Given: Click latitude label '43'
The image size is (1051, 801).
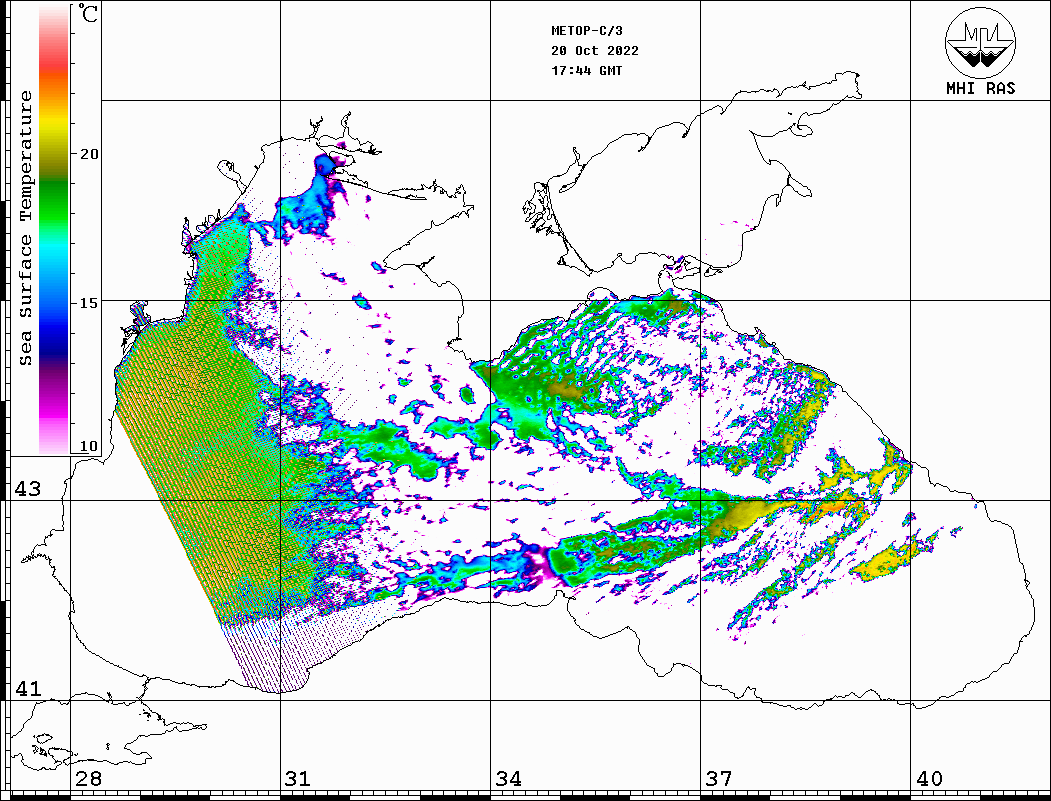Looking at the screenshot, I should click(28, 489).
